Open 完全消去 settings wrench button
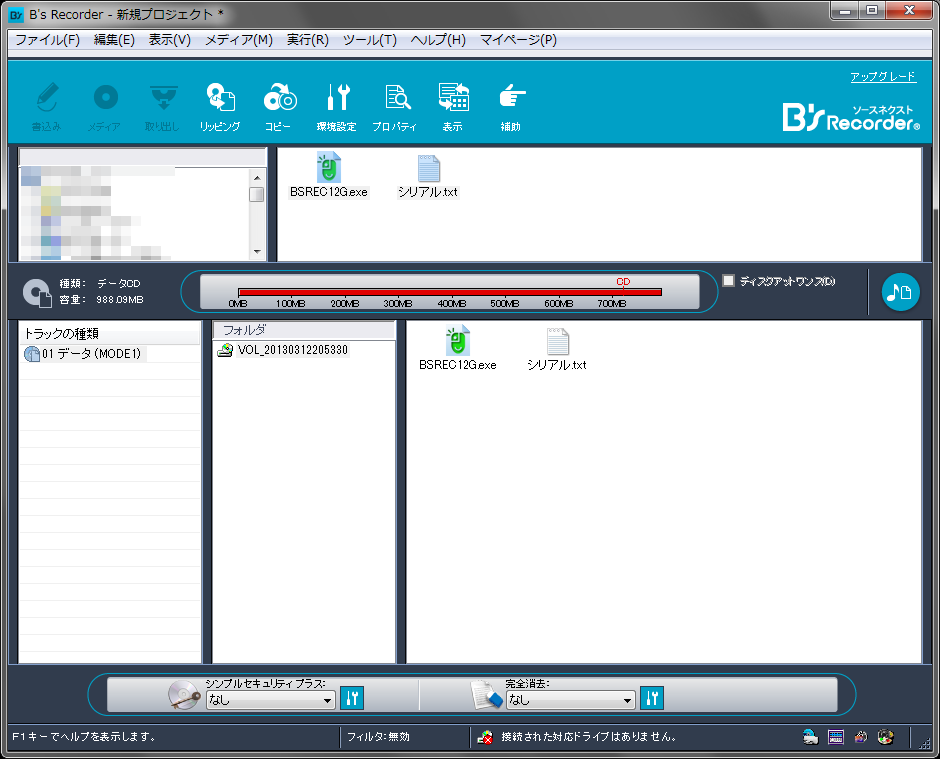 coord(652,698)
